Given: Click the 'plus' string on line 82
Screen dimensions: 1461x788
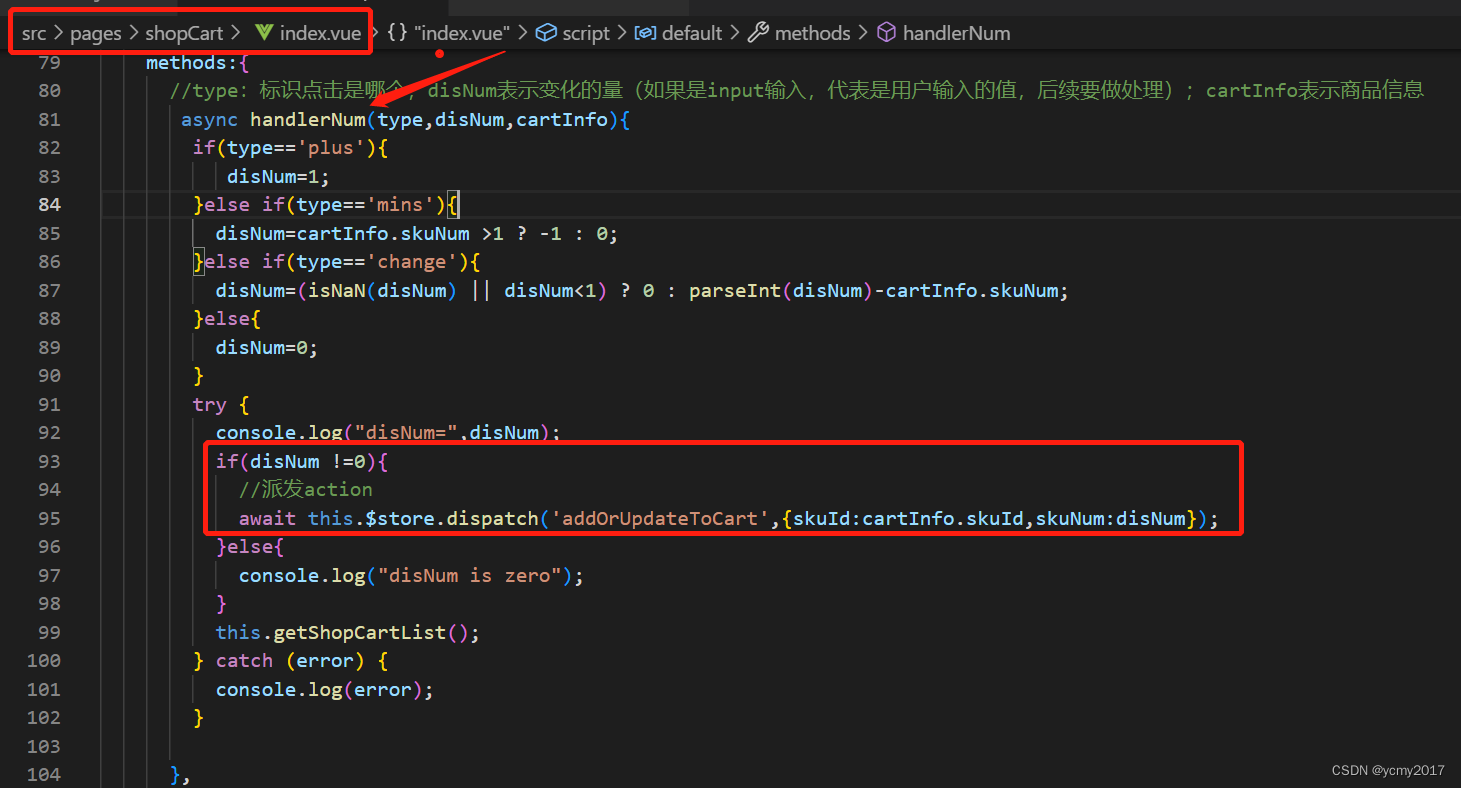Looking at the screenshot, I should (332, 147).
